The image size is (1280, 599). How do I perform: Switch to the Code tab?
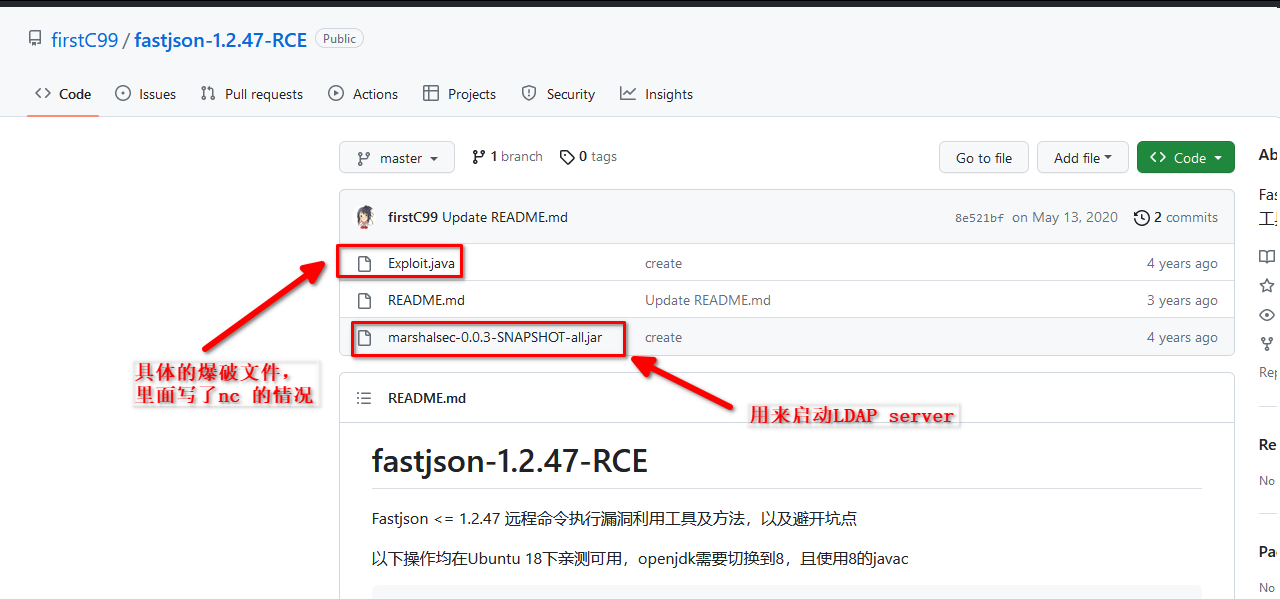[x=63, y=94]
